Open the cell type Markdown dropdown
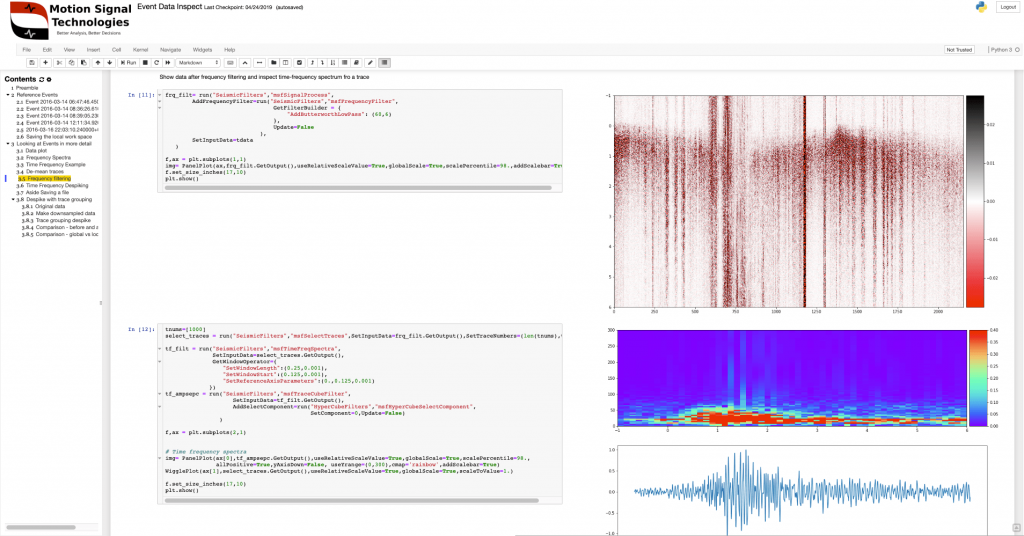The image size is (1024, 536). coord(199,63)
